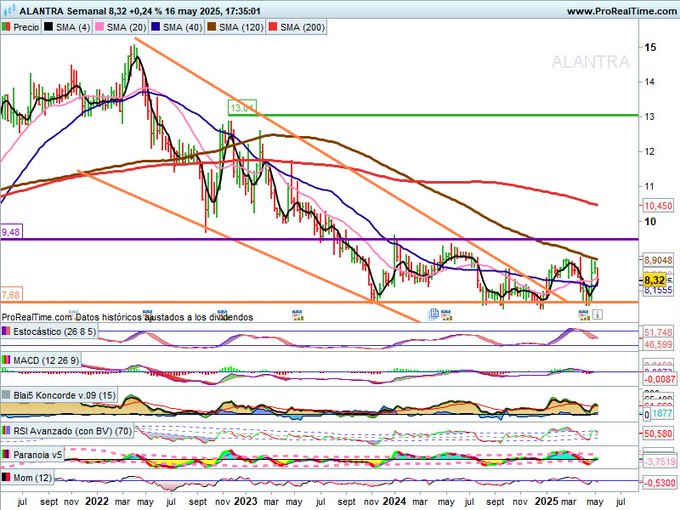Click the 46,599 stochastic value tag
680x510 pixels.
658,344
